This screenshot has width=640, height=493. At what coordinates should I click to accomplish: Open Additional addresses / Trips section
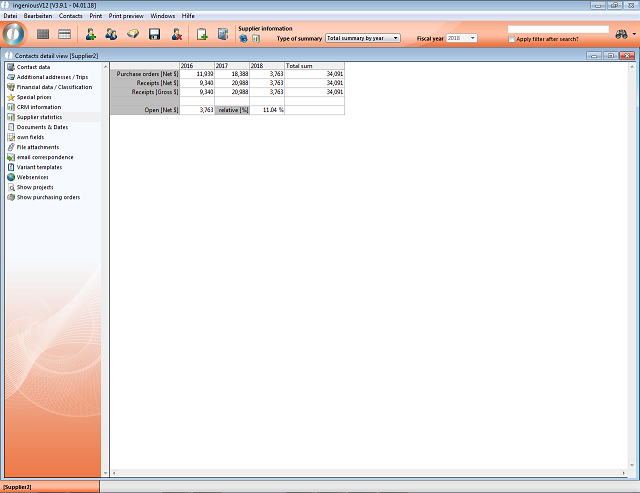click(x=53, y=77)
